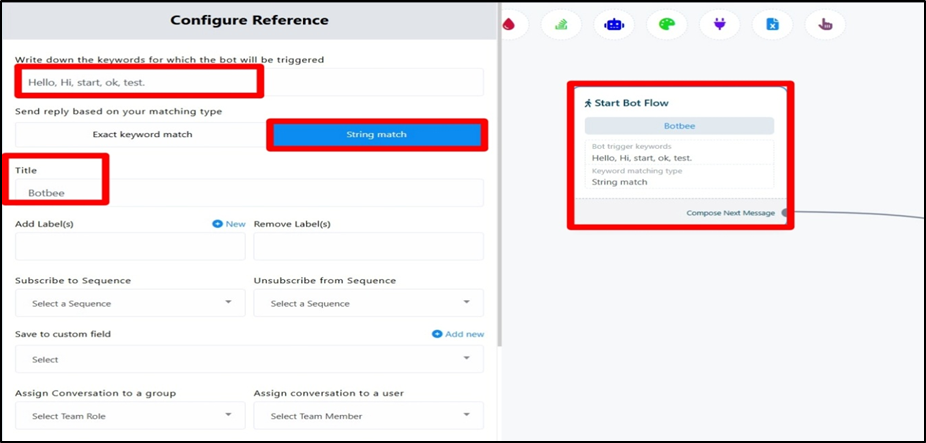Image resolution: width=926 pixels, height=443 pixels.
Task: Click the Botbee title in flow node
Action: [x=679, y=126]
